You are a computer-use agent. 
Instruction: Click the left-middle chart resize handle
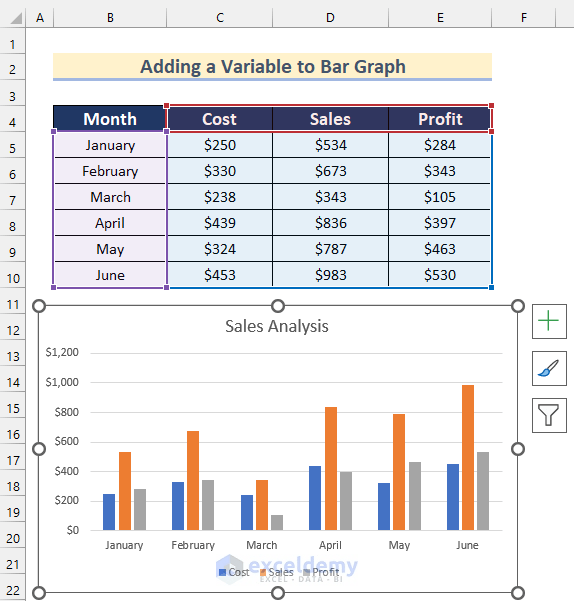(x=39, y=449)
